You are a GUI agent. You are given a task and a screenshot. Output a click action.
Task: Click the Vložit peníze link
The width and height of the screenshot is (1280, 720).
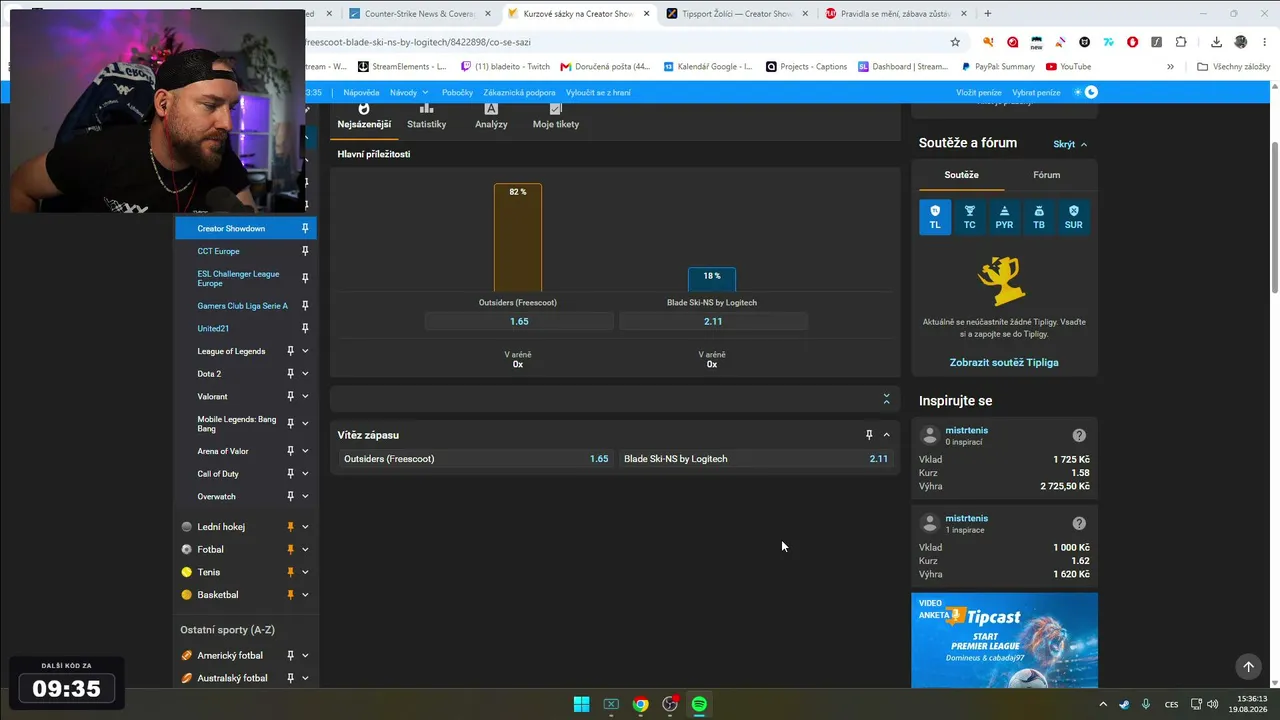pyautogui.click(x=979, y=92)
